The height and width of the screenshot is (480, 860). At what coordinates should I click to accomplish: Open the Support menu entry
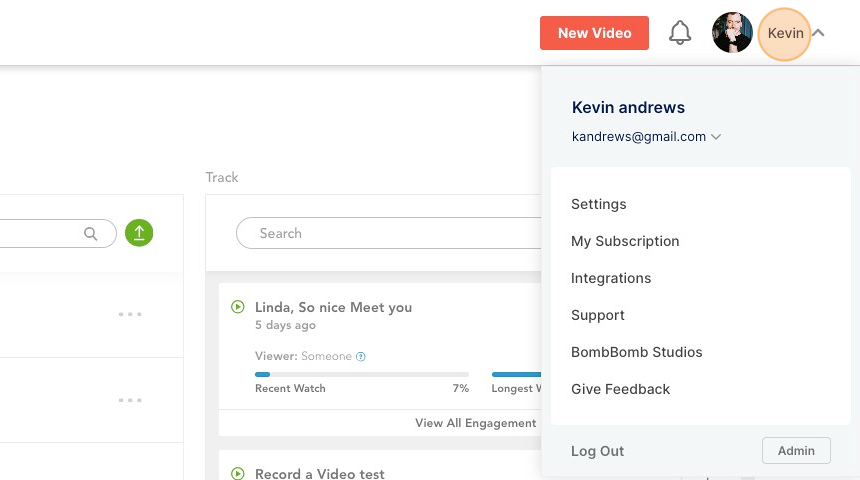597,315
